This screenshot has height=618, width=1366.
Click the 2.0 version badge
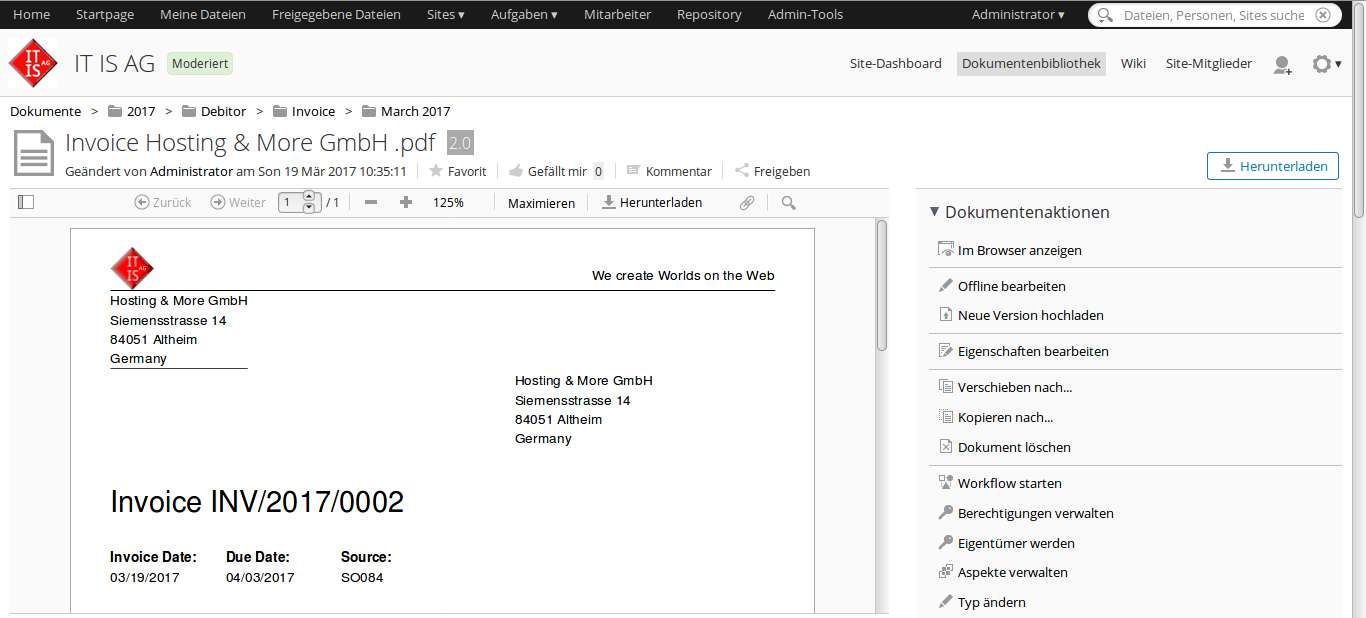click(460, 143)
